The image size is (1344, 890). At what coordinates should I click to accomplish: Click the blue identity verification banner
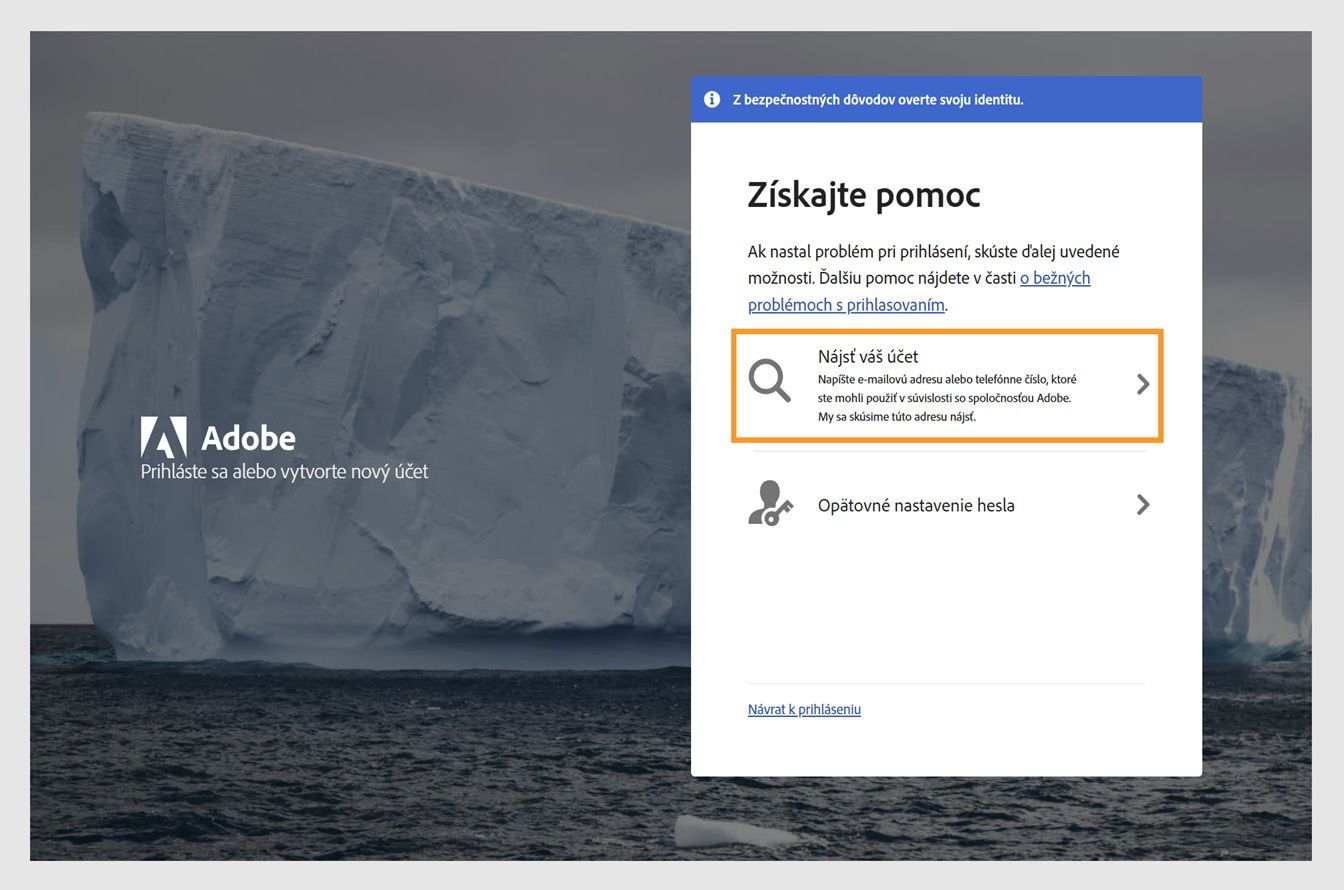pyautogui.click(x=948, y=99)
